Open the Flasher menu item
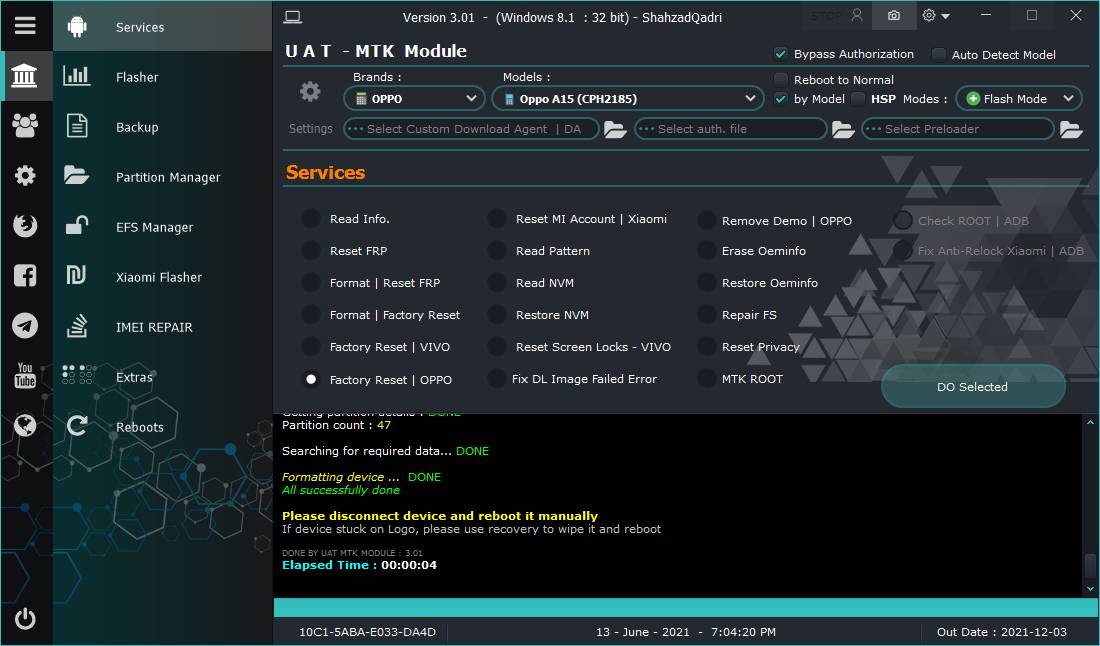 (x=137, y=77)
